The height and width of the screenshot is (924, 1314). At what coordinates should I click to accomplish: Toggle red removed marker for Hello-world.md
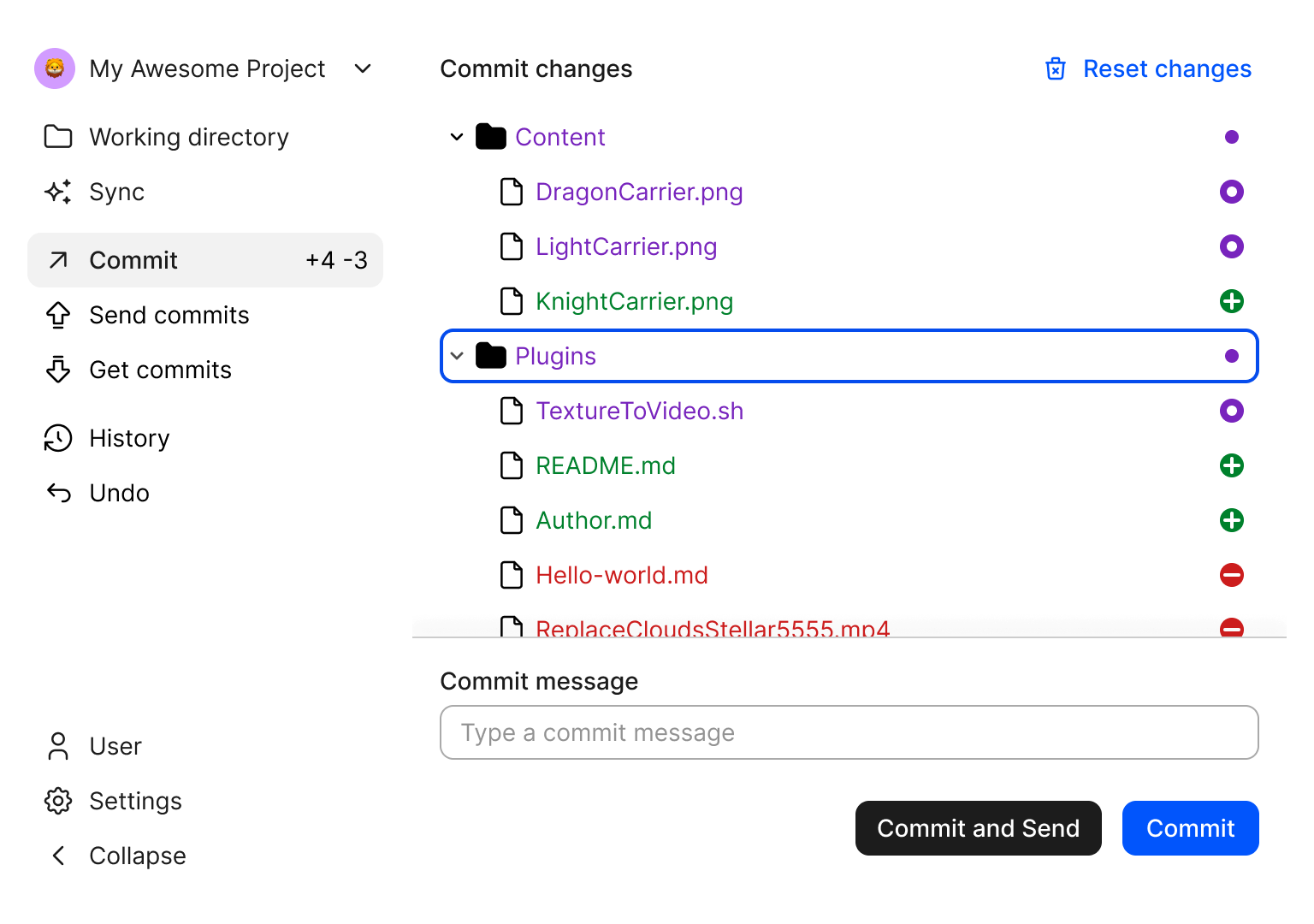pyautogui.click(x=1231, y=575)
